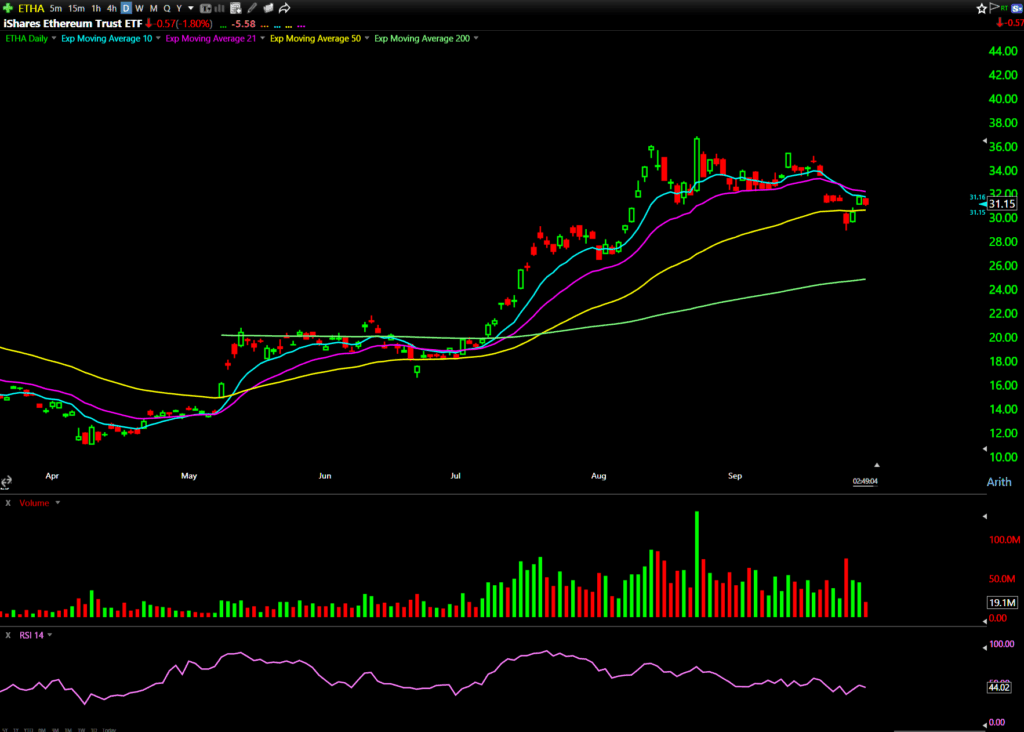Click the Exp Moving Average 50 yellow label

[315, 38]
